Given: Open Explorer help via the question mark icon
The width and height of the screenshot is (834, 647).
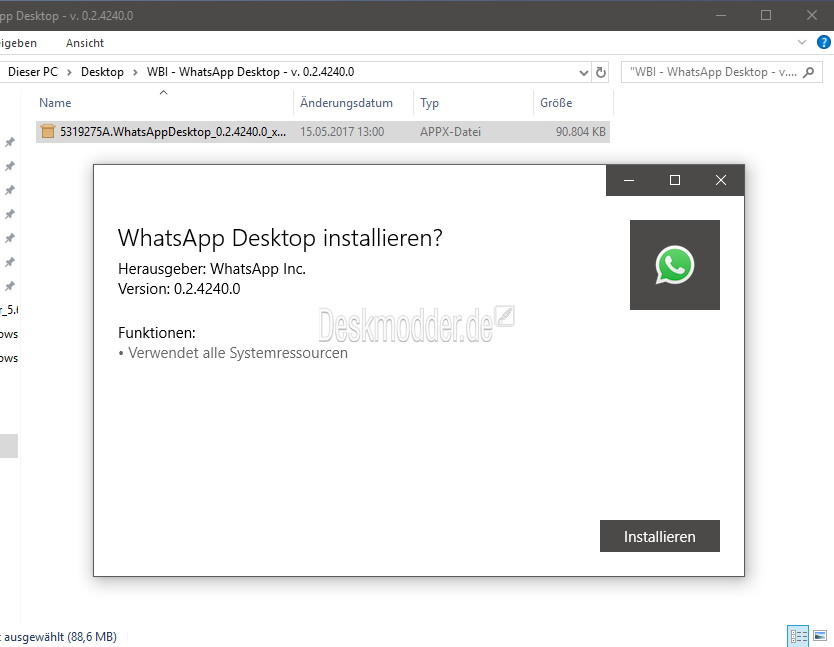Looking at the screenshot, I should coord(823,42).
